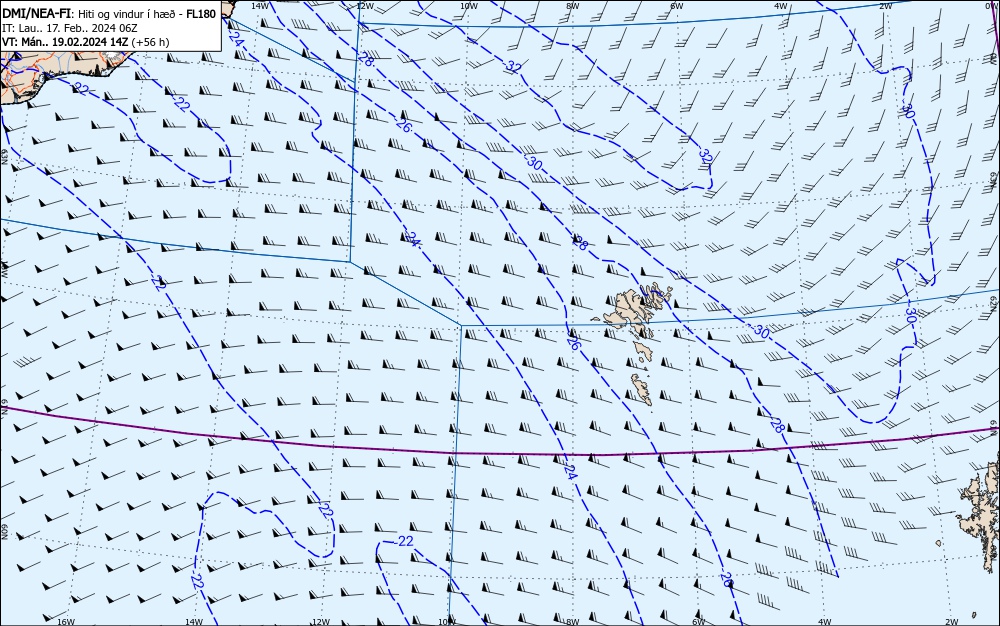Click the '60N' latitude label on left edge
The image size is (1000, 626).
pos(4,532)
